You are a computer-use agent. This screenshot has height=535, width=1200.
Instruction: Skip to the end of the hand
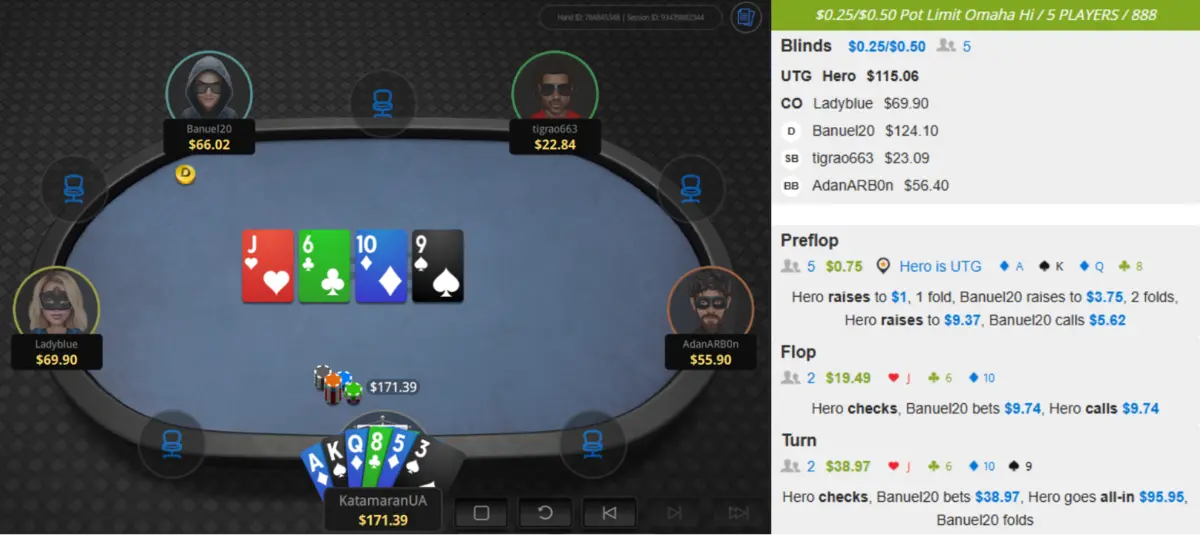coord(738,513)
